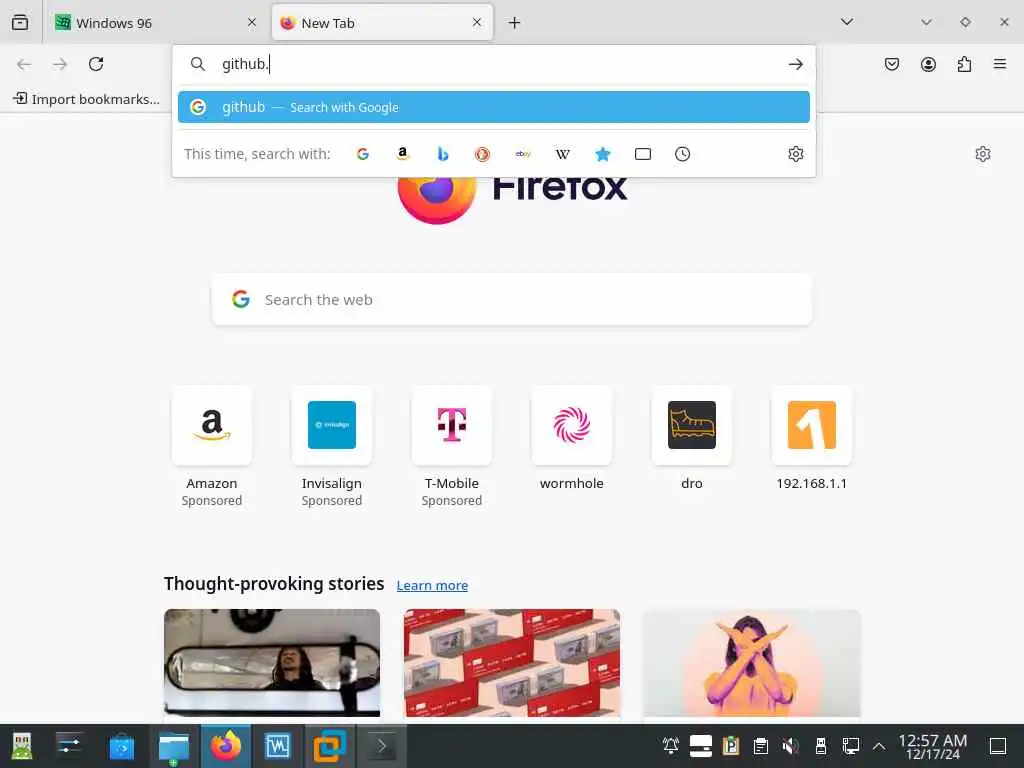Focus the 'Search the web' box
Screen dimensions: 1024x768
coord(512,300)
